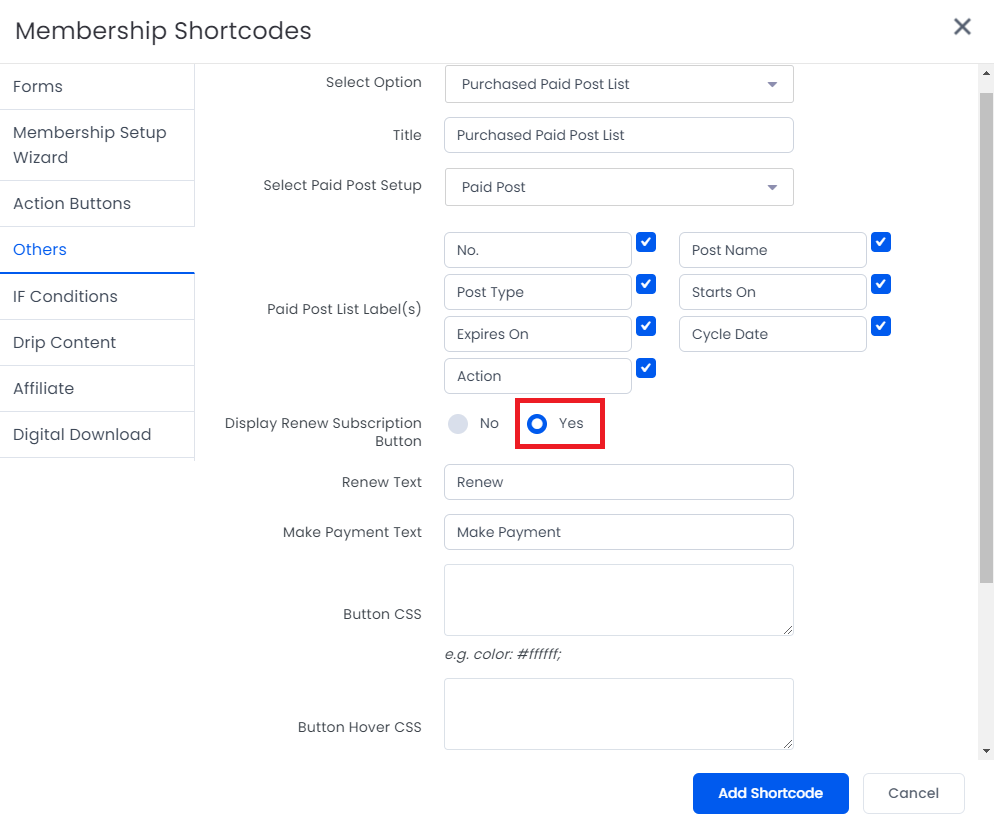Toggle the Action label checkbox
994x825 pixels.
coord(645,368)
